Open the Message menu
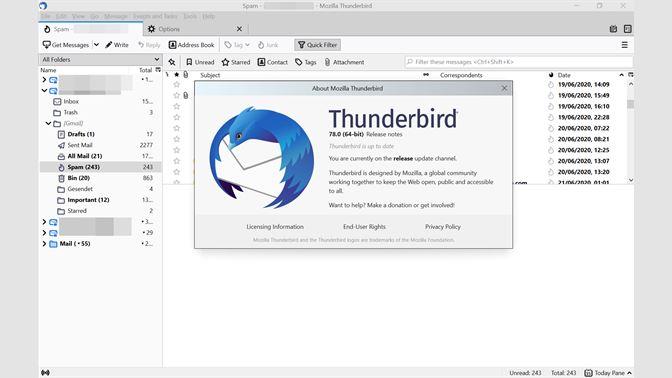 (116, 16)
